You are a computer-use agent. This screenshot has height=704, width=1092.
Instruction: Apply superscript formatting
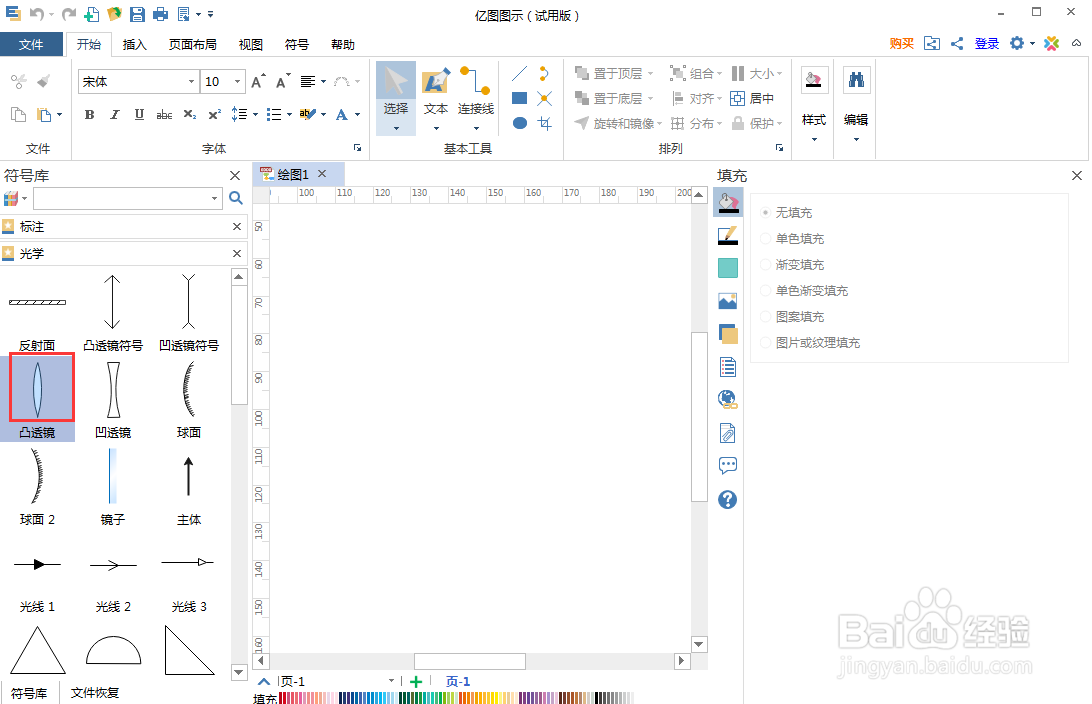coord(214,114)
